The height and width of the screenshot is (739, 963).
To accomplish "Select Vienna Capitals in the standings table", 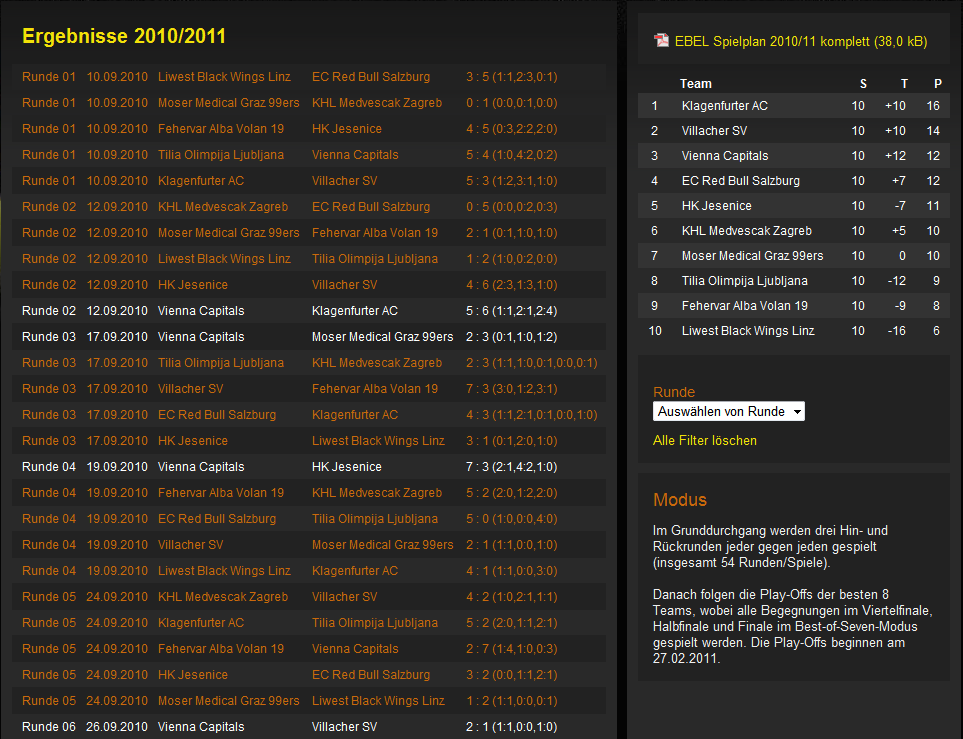I will coord(725,156).
